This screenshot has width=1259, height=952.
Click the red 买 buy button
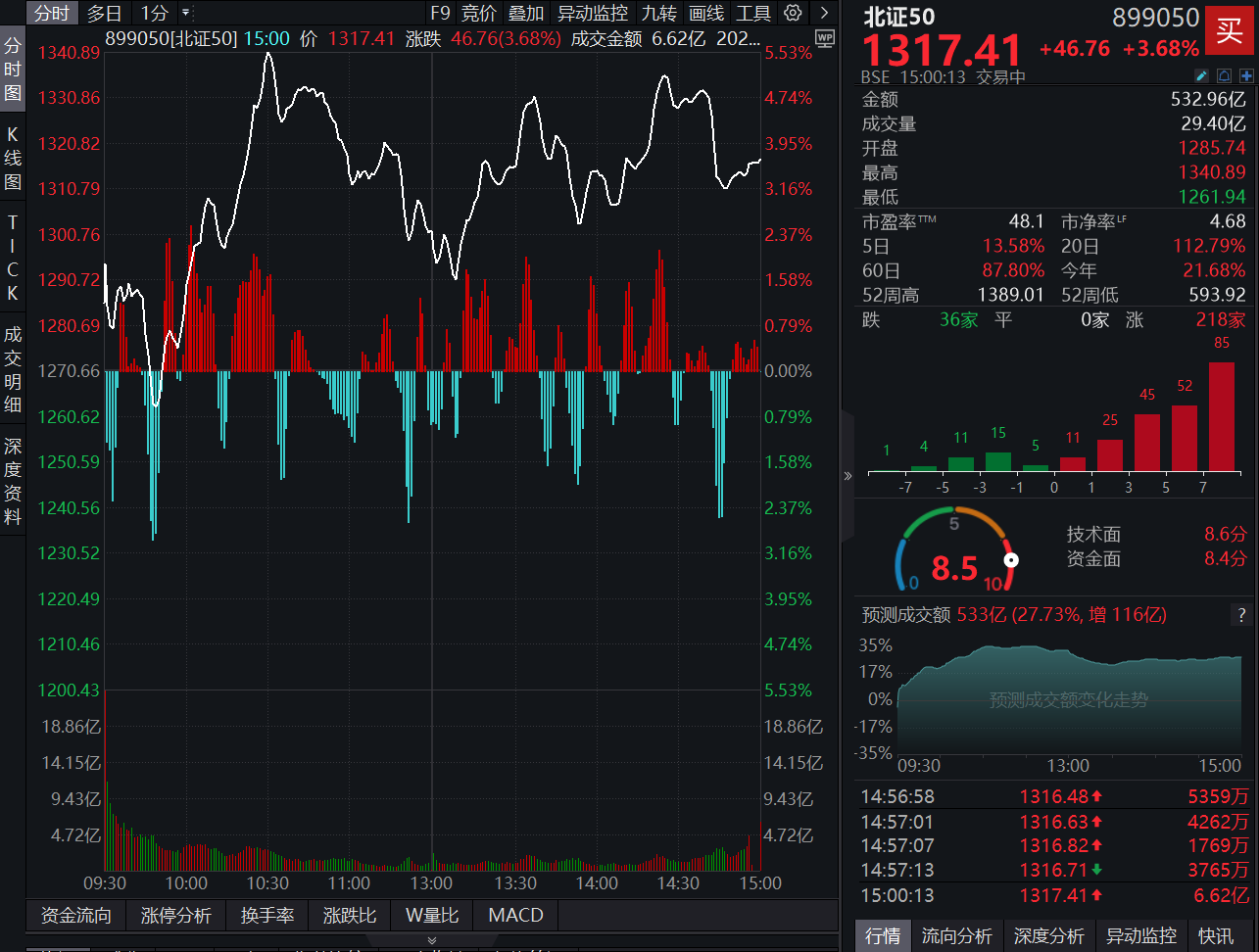(1229, 30)
